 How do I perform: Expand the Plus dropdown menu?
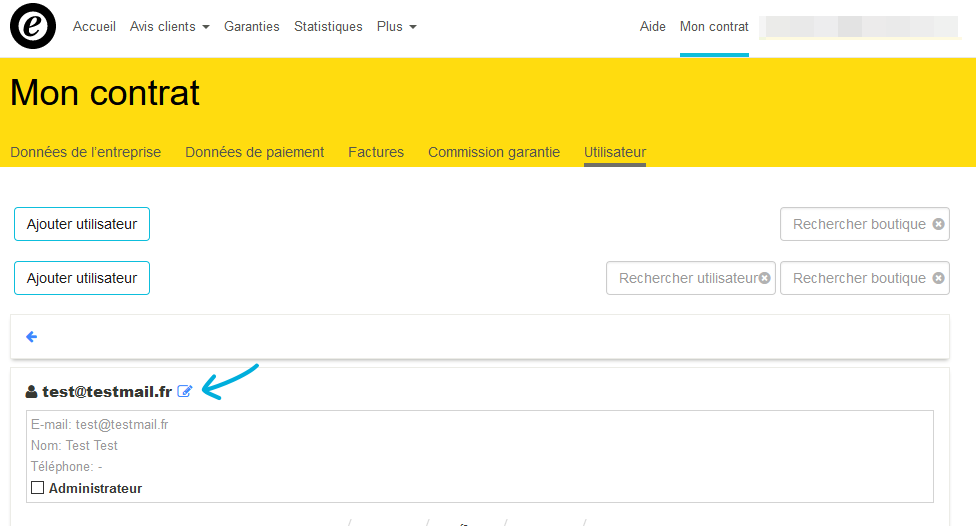(396, 27)
